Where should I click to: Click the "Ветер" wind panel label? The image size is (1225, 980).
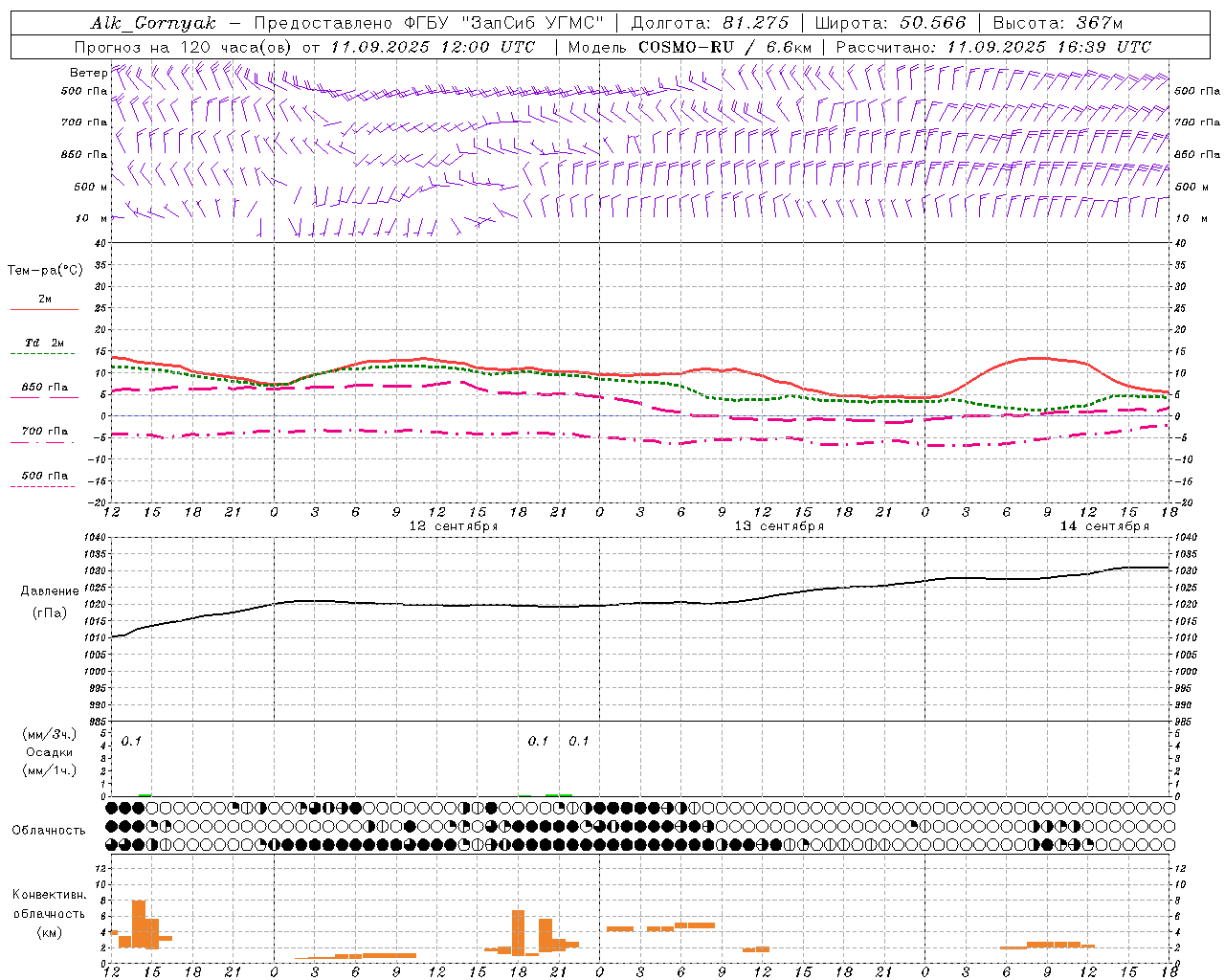pos(88,73)
